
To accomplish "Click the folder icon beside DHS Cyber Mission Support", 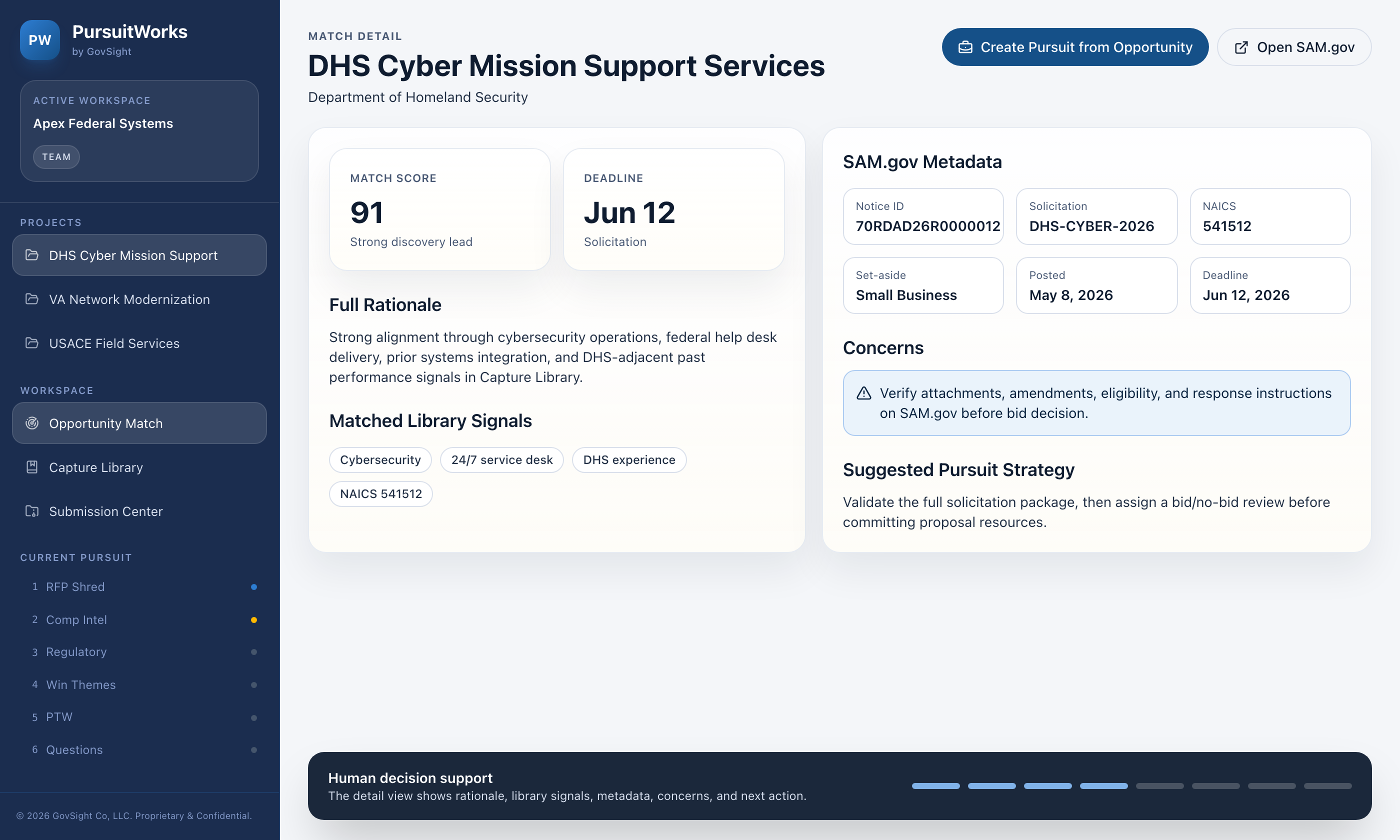I will [32, 255].
